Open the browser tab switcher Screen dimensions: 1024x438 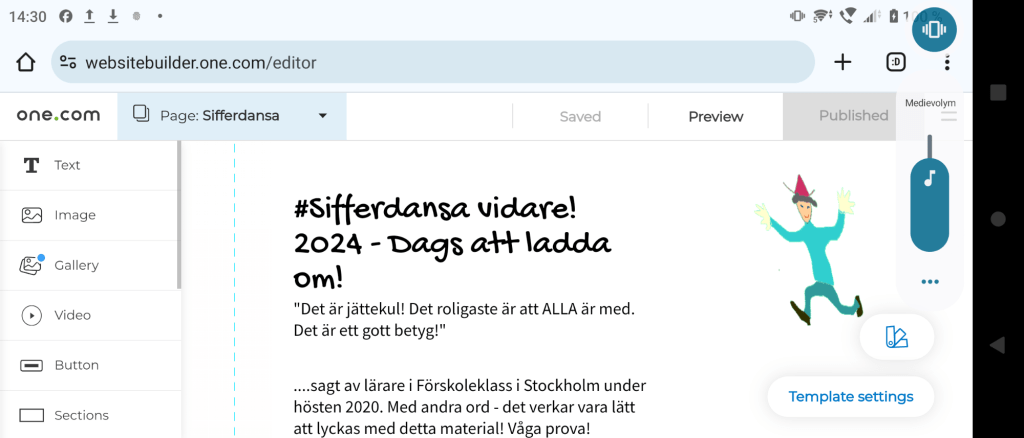896,62
